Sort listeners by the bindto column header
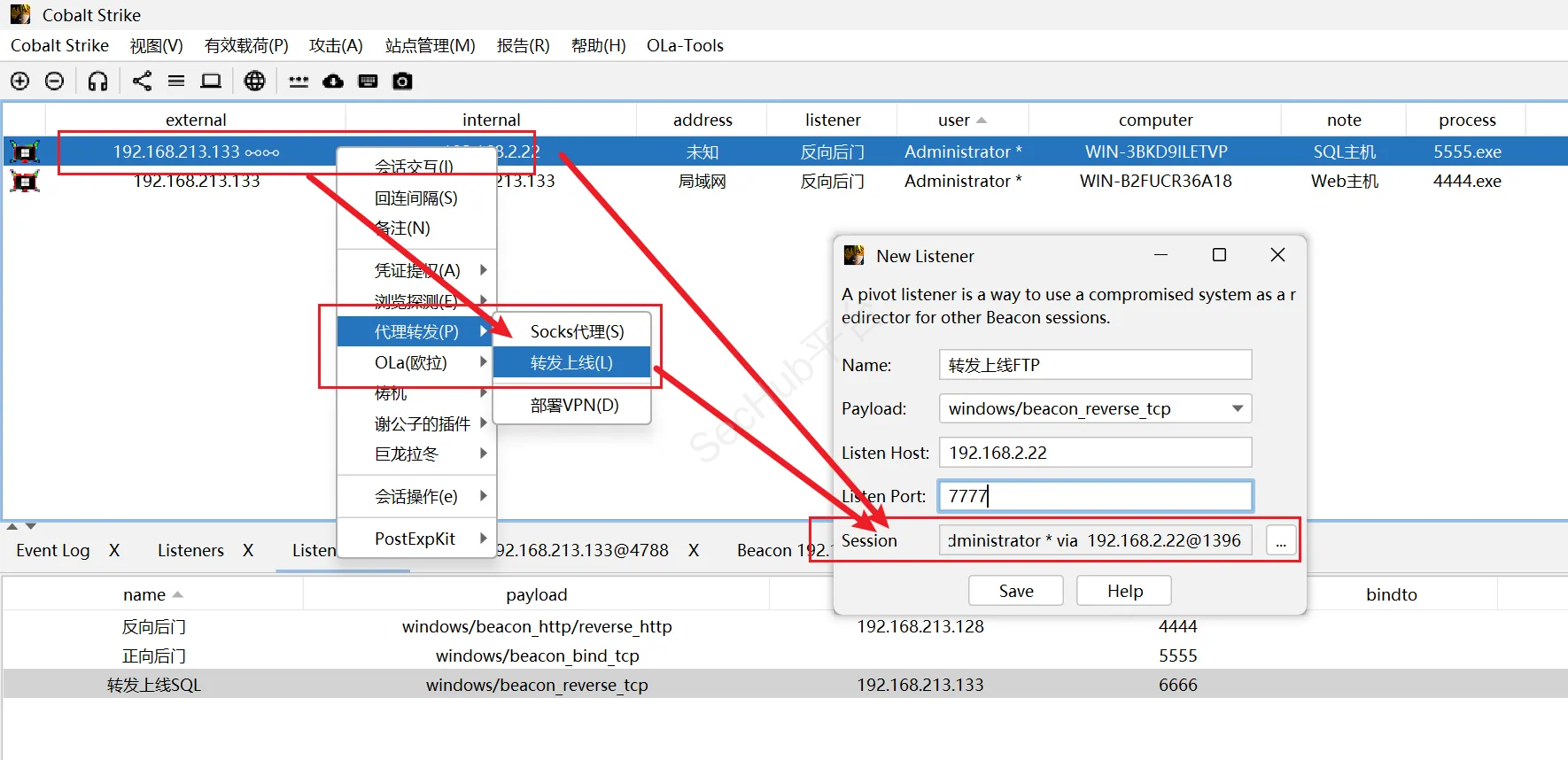The image size is (1568, 760). pyautogui.click(x=1391, y=594)
